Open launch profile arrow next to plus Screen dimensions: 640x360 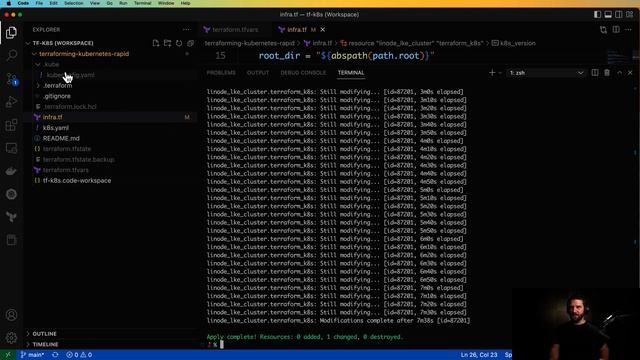[500, 73]
